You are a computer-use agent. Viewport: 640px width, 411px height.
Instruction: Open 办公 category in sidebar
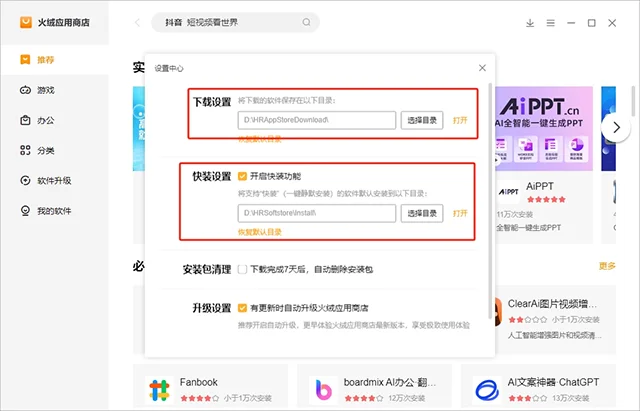click(x=37, y=120)
